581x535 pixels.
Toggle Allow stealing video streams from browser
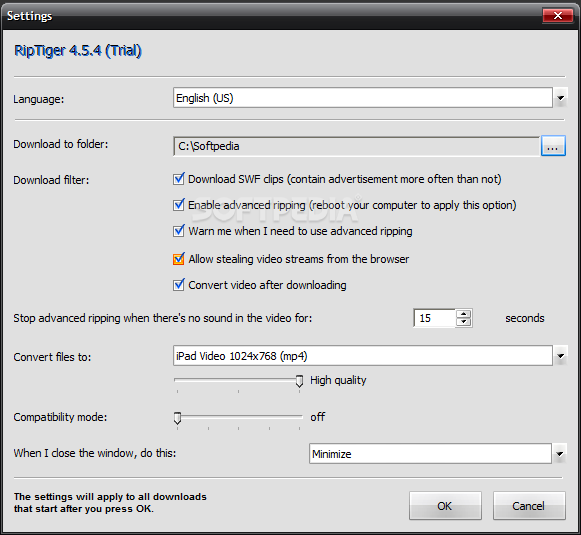tap(179, 259)
